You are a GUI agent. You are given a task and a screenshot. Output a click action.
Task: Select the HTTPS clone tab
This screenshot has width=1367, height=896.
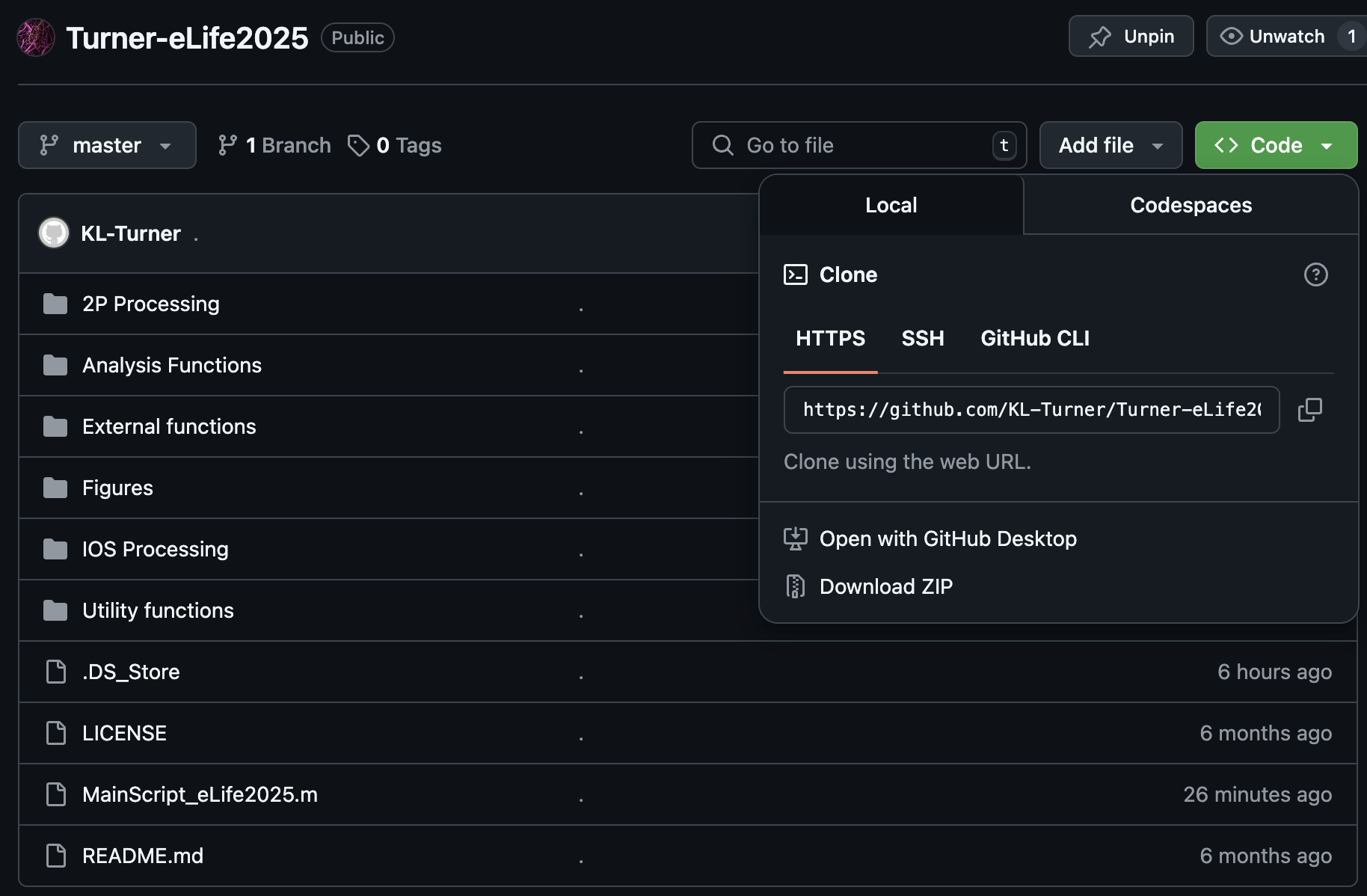point(830,339)
